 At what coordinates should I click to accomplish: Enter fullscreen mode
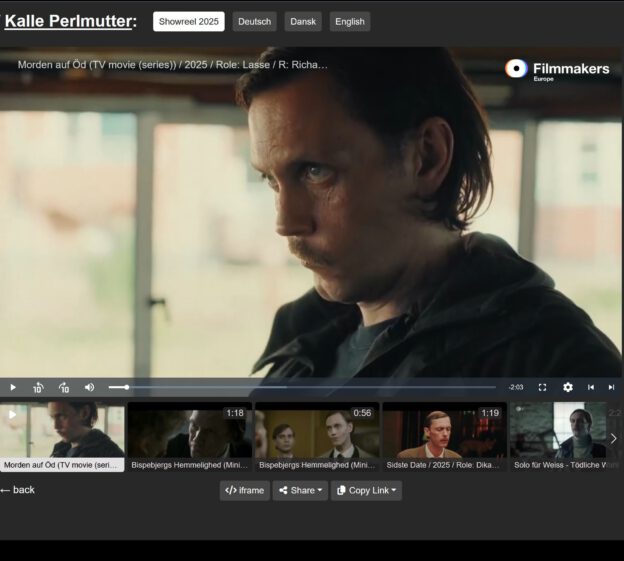542,387
